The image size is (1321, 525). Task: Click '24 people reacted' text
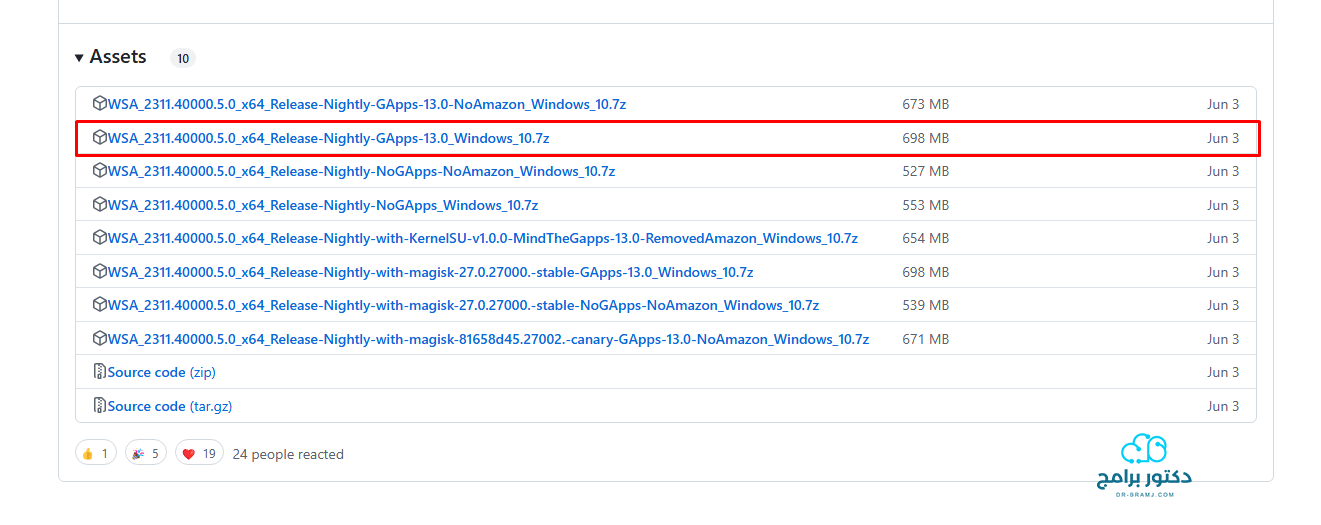[x=288, y=454]
